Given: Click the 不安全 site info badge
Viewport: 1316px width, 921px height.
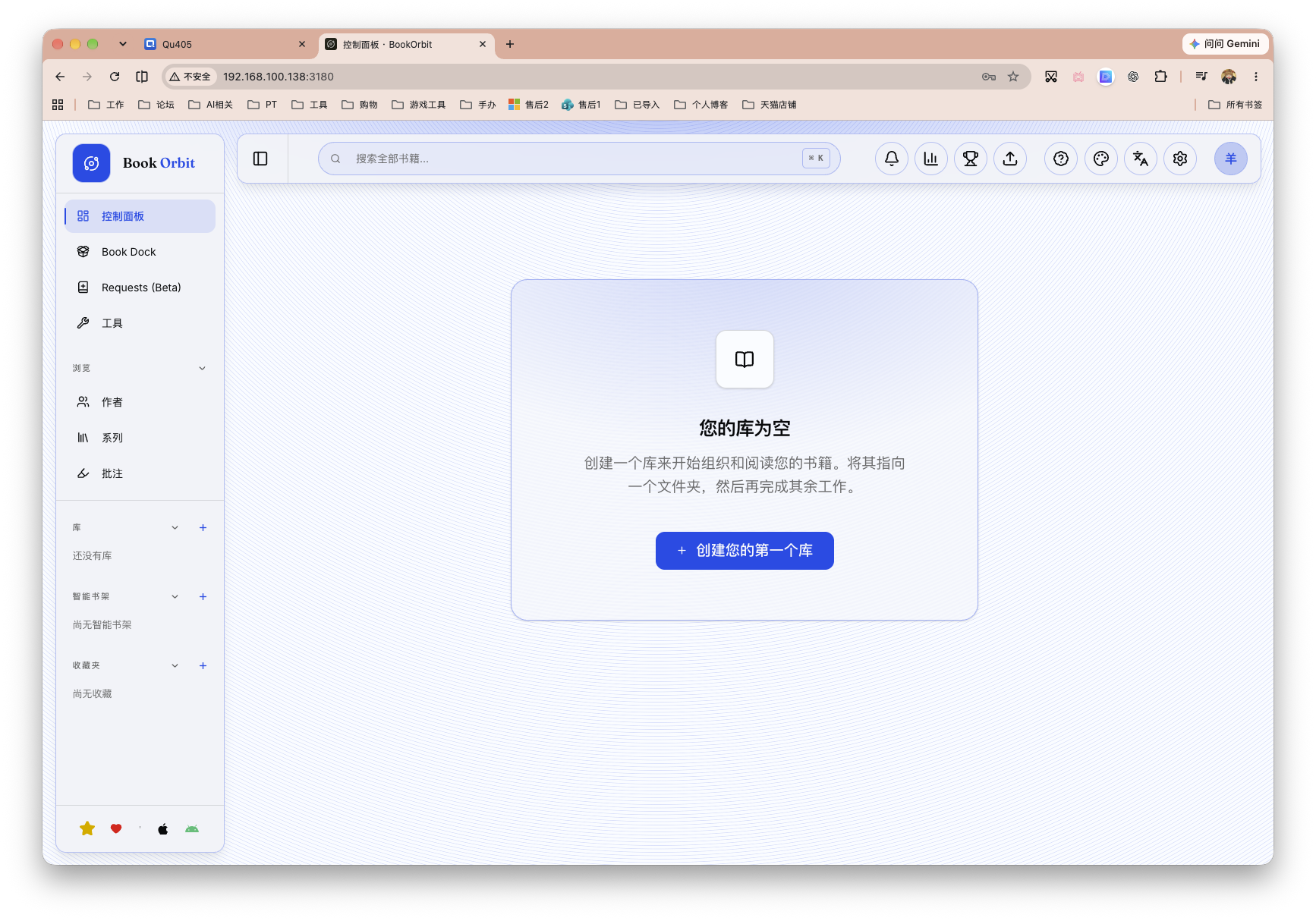Looking at the screenshot, I should click(190, 77).
